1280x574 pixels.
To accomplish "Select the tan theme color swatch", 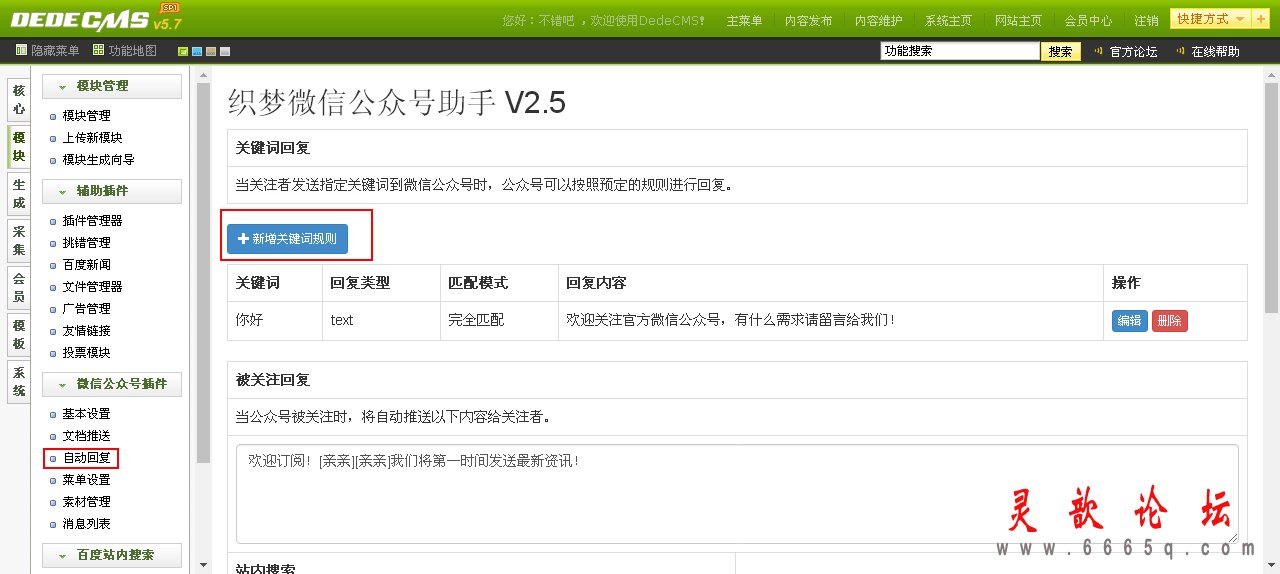I will click(211, 52).
